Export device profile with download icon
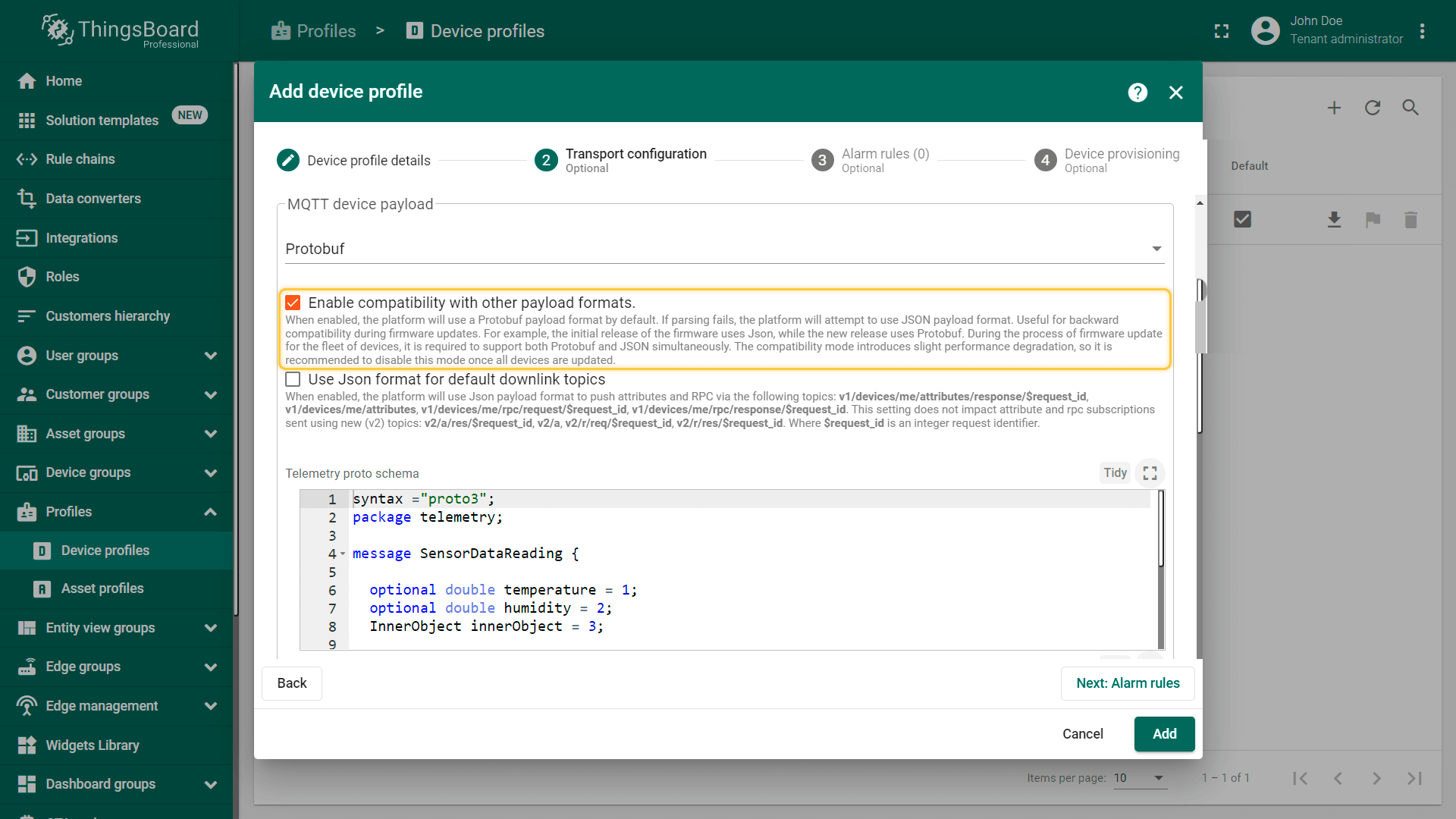 (1335, 220)
